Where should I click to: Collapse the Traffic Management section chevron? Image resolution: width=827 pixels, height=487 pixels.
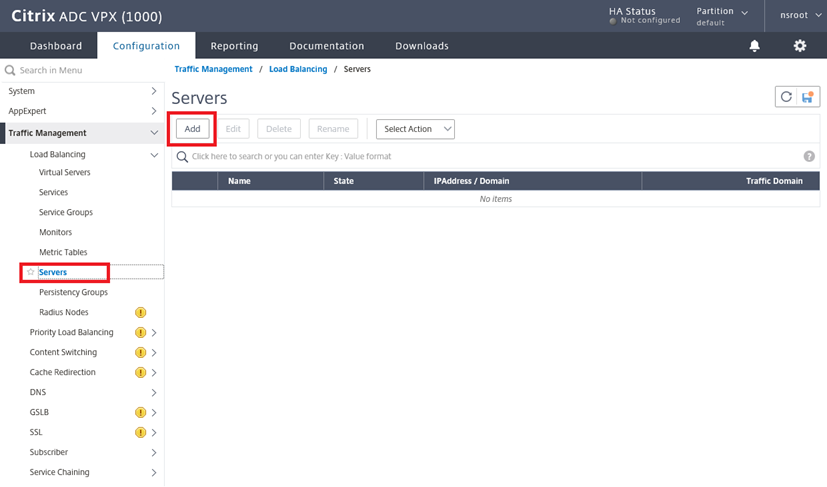coord(154,133)
